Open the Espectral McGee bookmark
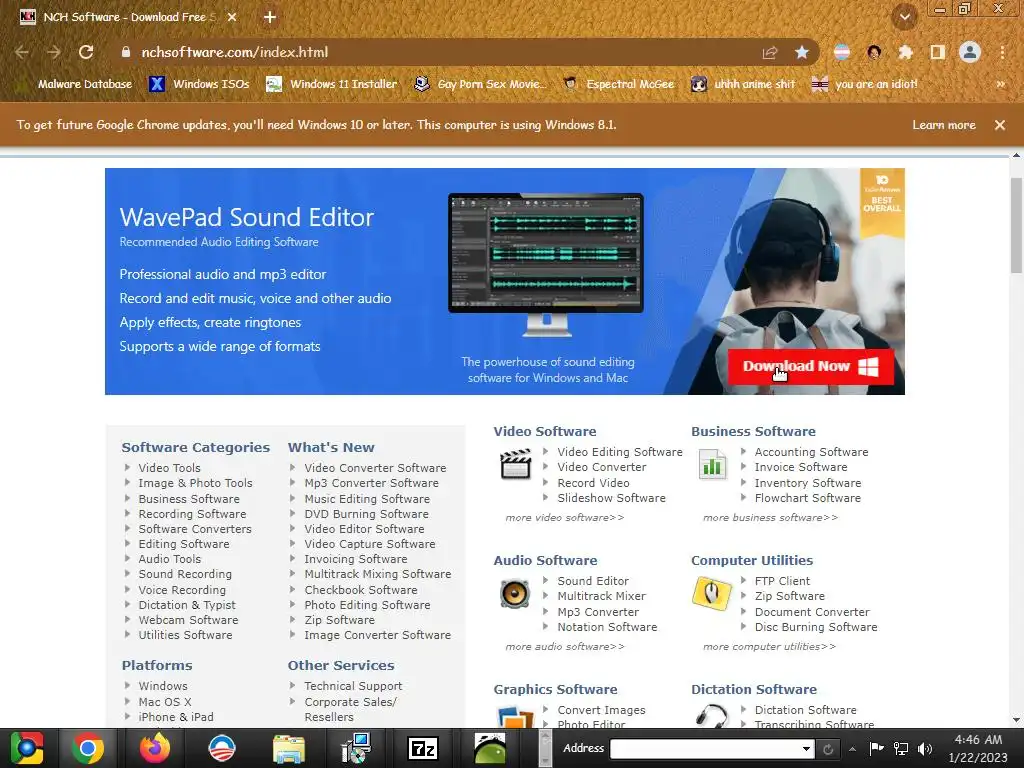Image resolution: width=1024 pixels, height=768 pixels. (x=619, y=84)
